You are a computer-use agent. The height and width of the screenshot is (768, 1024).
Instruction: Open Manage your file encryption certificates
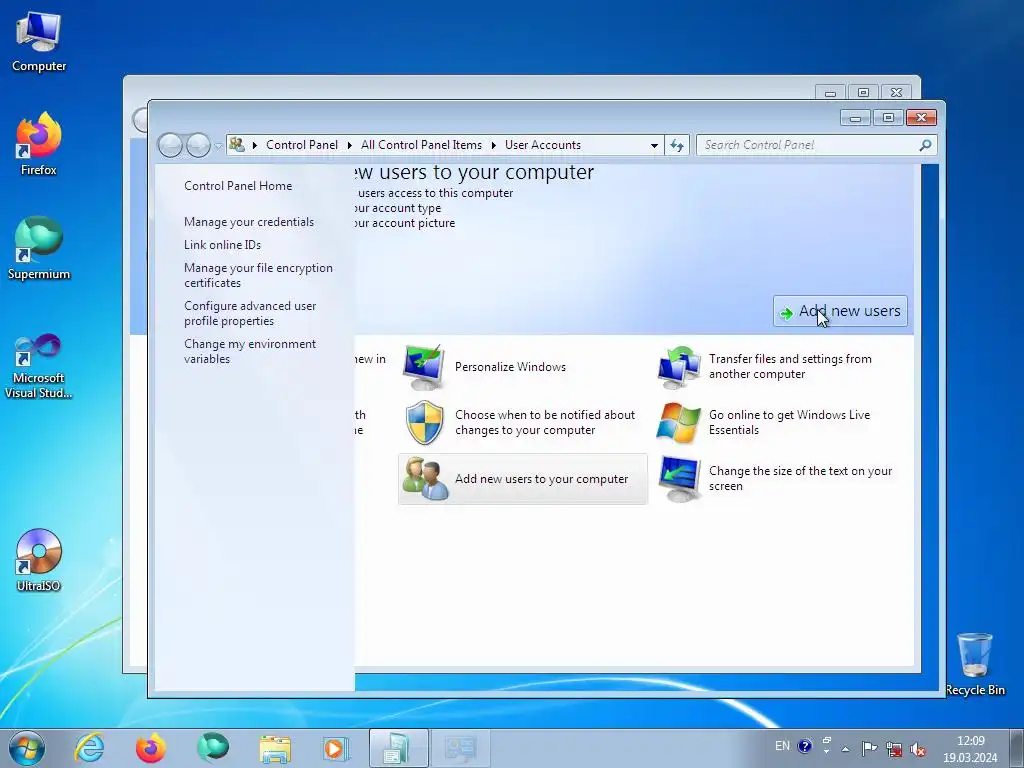258,276
